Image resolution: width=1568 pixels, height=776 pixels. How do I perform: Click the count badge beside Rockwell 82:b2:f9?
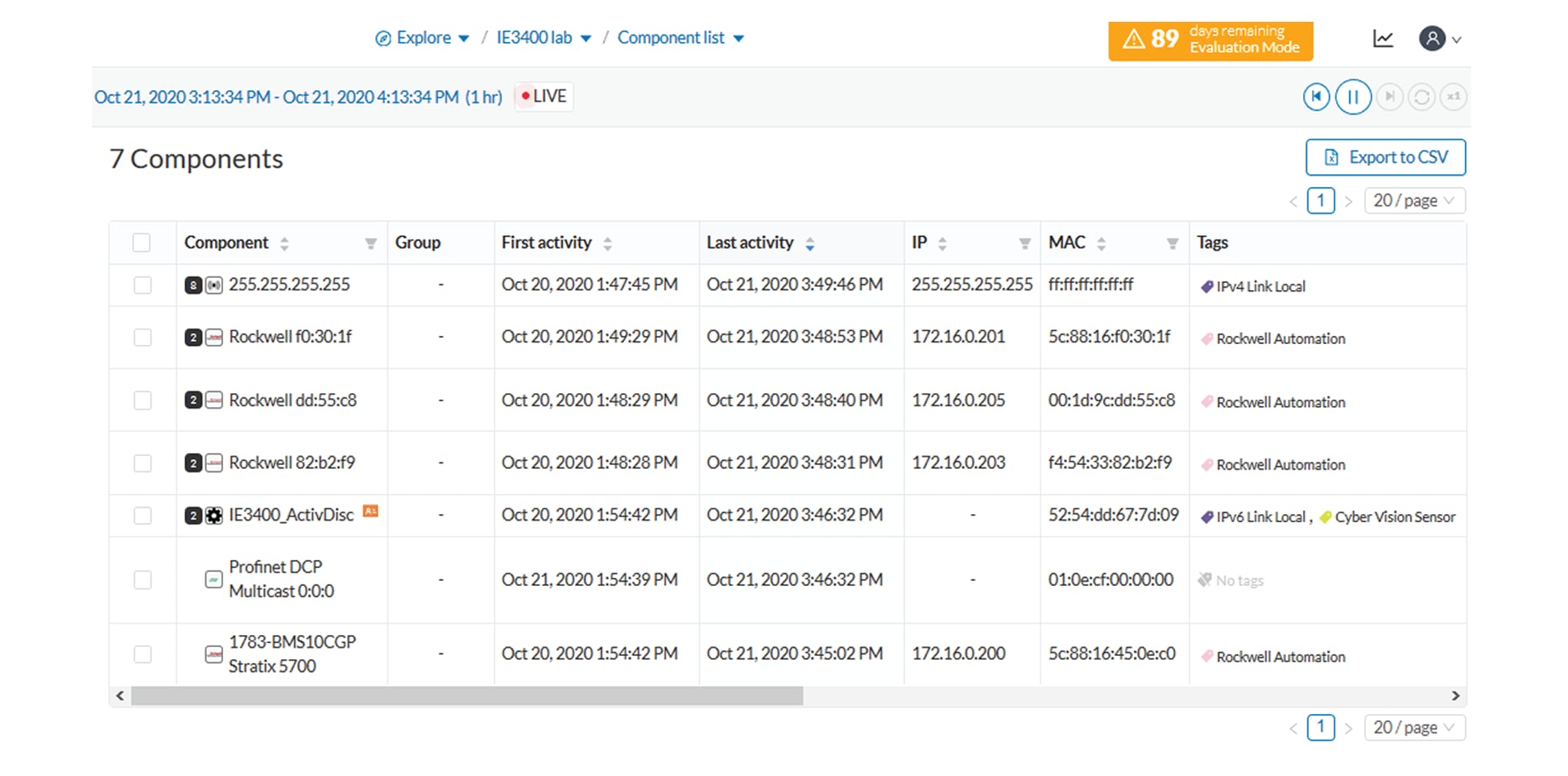(x=193, y=463)
